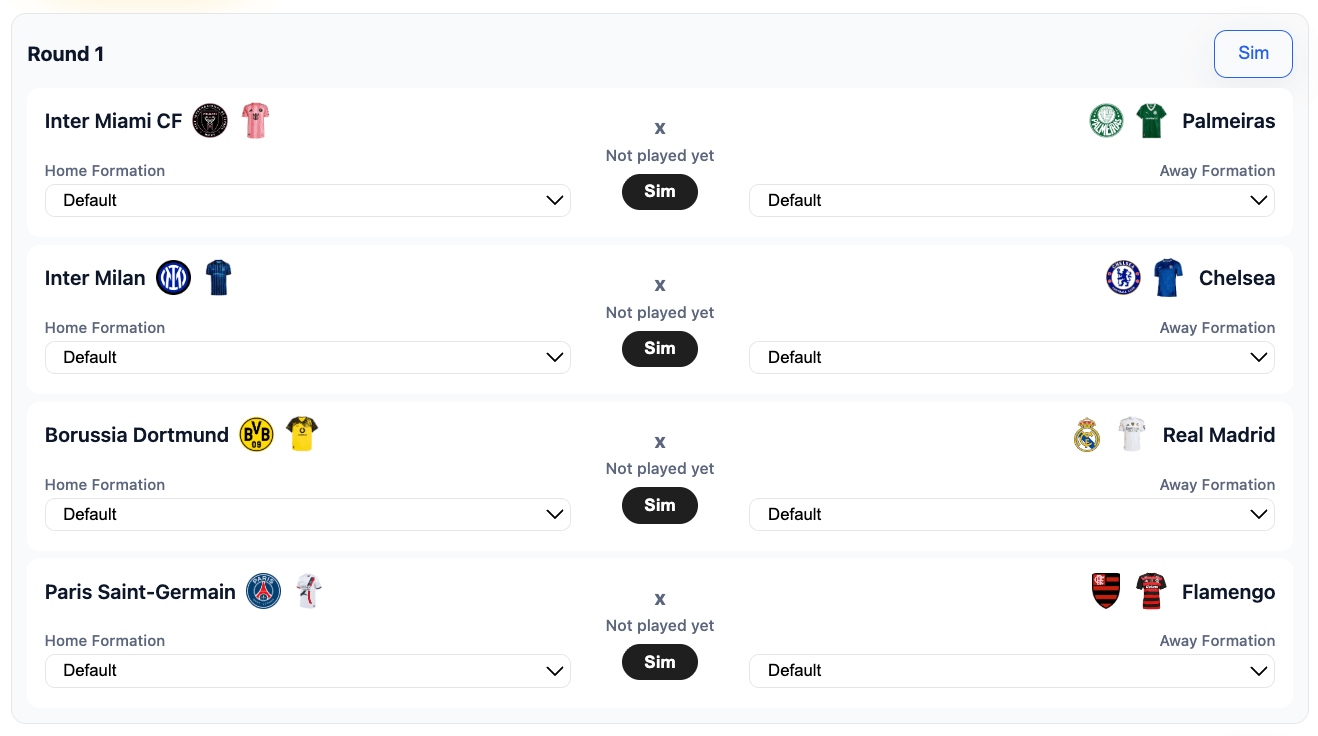Simulate Paris Saint-Germain vs Flamengo match
The width and height of the screenshot is (1318, 736).
(x=660, y=662)
